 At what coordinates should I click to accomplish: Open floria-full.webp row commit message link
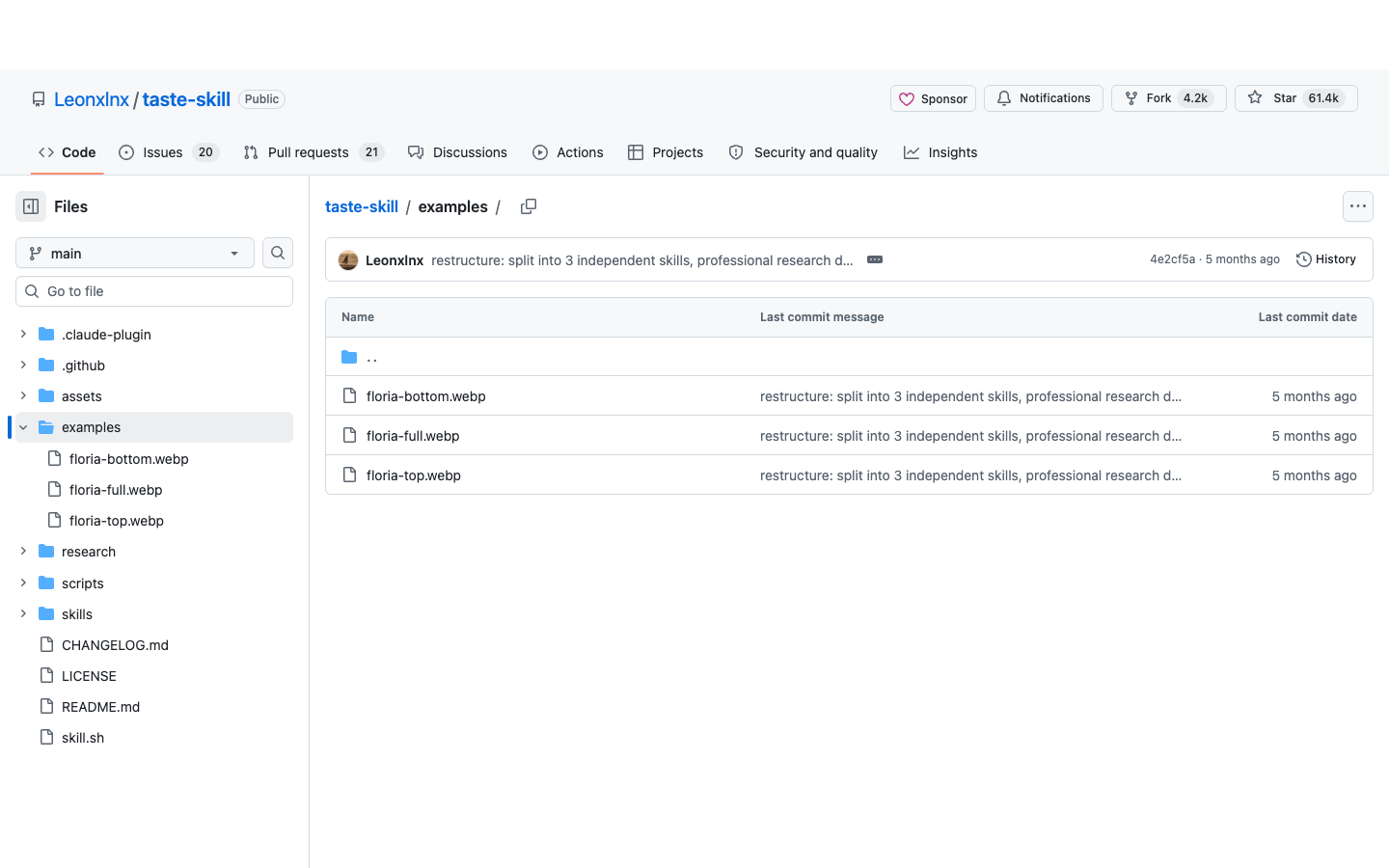[970, 436]
